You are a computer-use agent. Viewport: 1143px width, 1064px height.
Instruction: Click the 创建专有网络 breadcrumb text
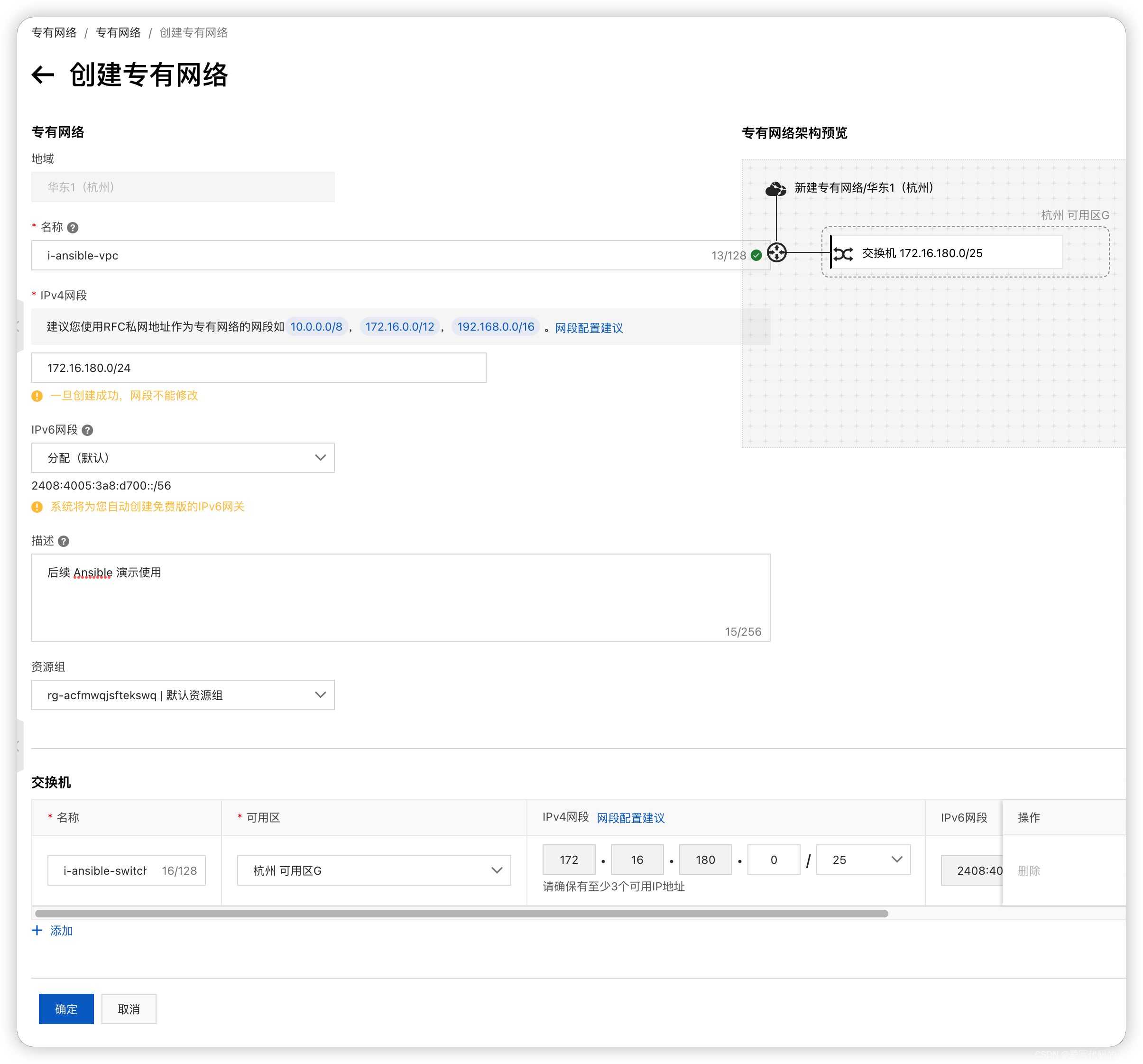[194, 33]
